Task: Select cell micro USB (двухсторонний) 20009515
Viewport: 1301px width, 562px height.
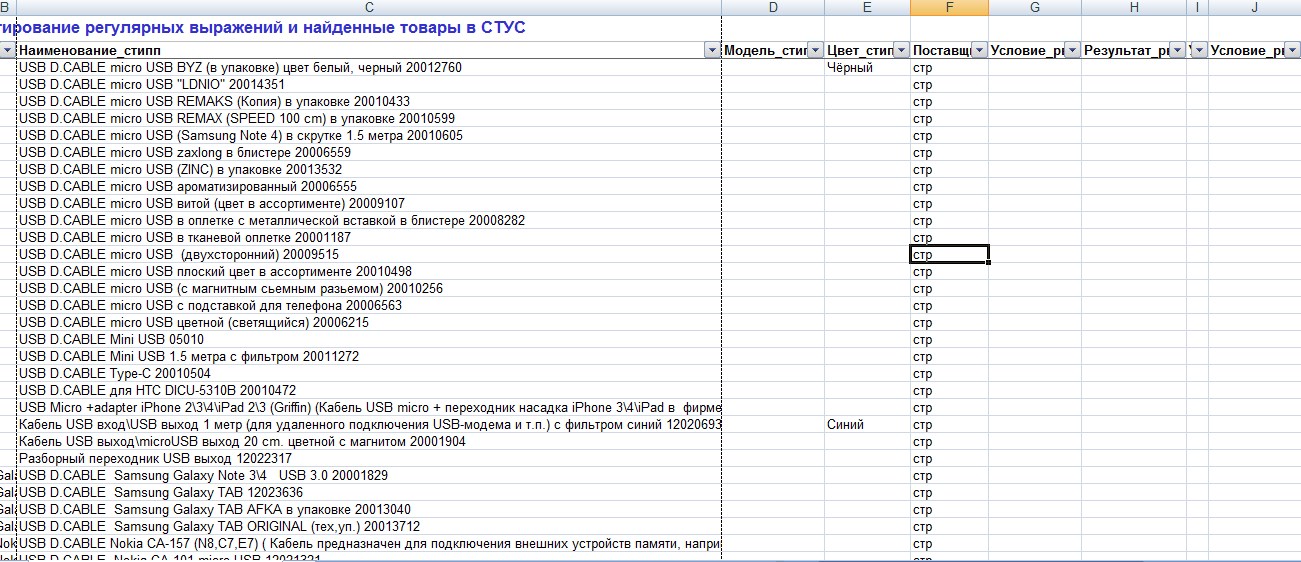Action: pos(369,255)
